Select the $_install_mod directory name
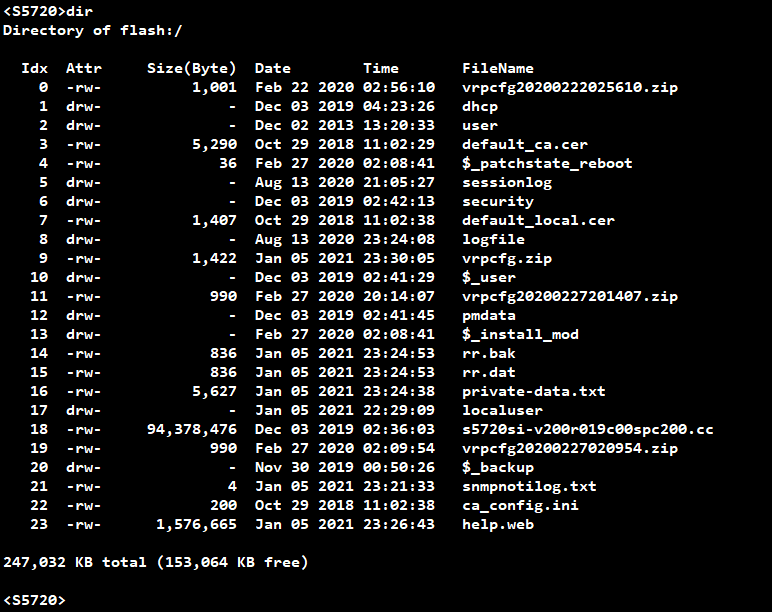This screenshot has height=612, width=772. 520,335
